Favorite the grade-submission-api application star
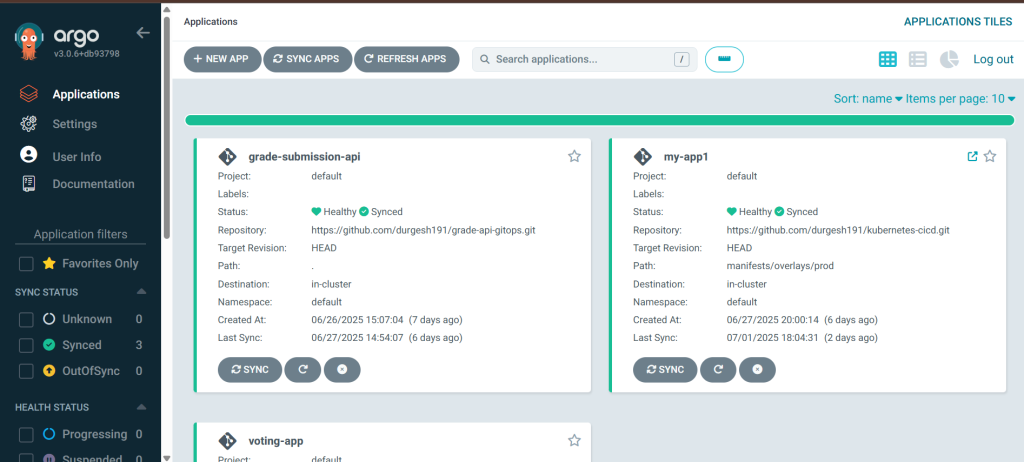The width and height of the screenshot is (1024, 462). tap(574, 156)
